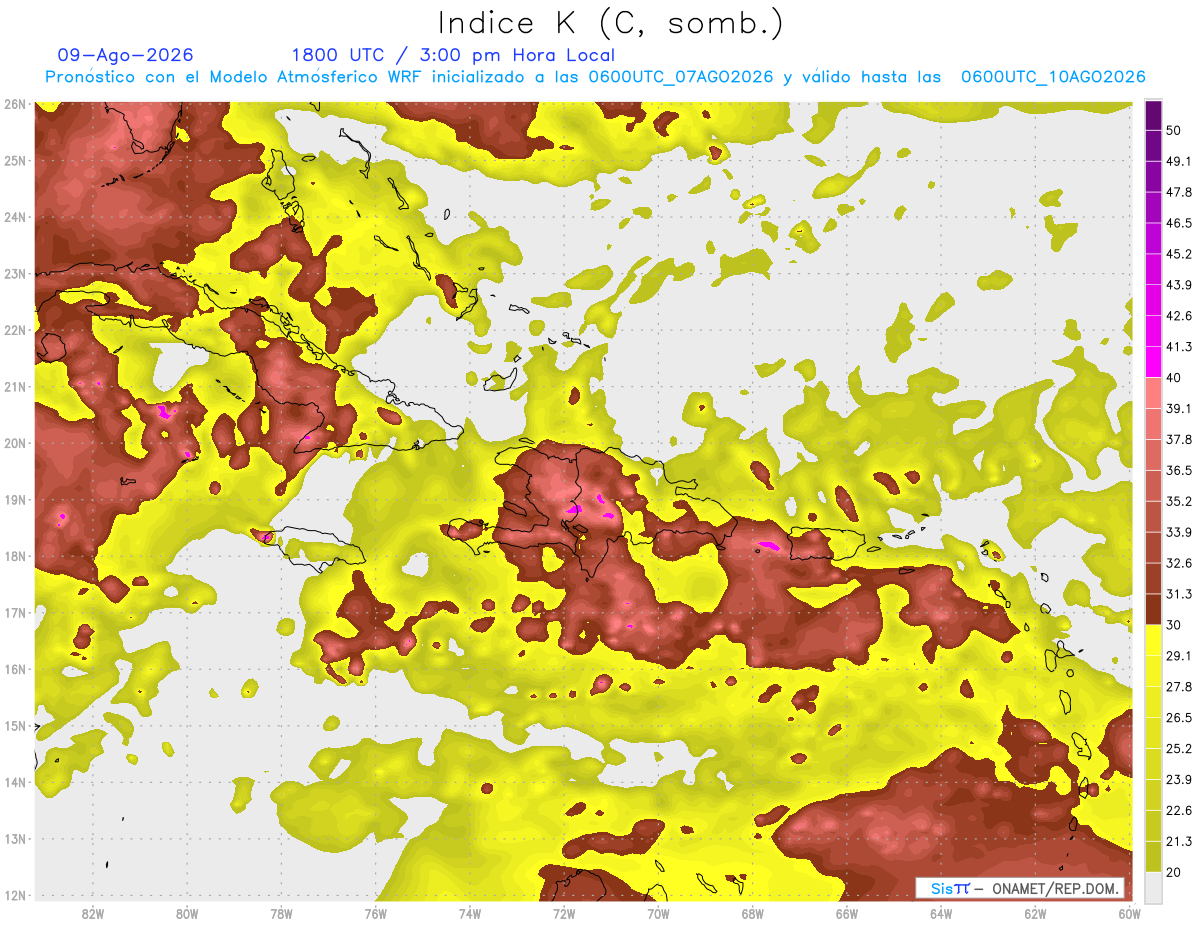This screenshot has width=1200, height=927.
Task: Click the bright magenta colorbar segment above 40
Action: [1153, 360]
